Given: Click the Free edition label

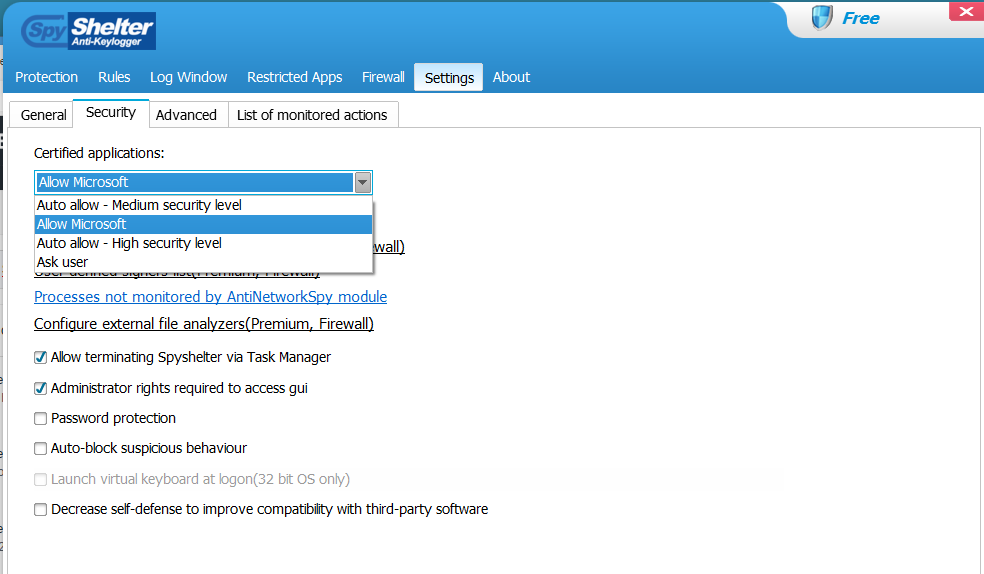Looking at the screenshot, I should point(860,18).
